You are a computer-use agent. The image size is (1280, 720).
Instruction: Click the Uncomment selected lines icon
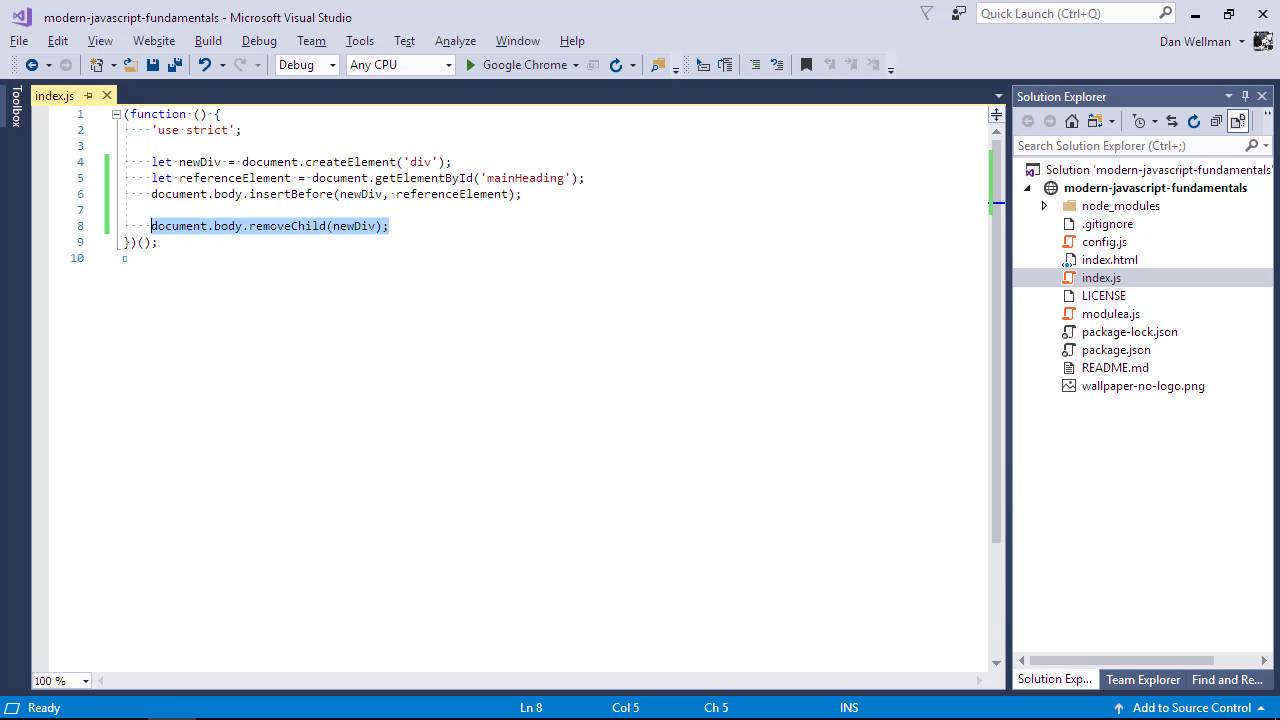tap(777, 65)
